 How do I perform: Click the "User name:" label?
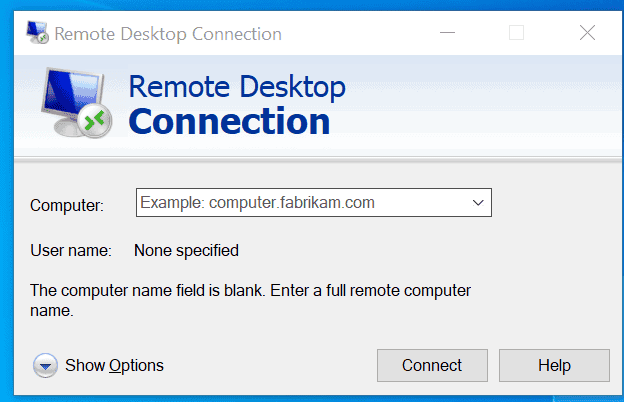coord(71,251)
